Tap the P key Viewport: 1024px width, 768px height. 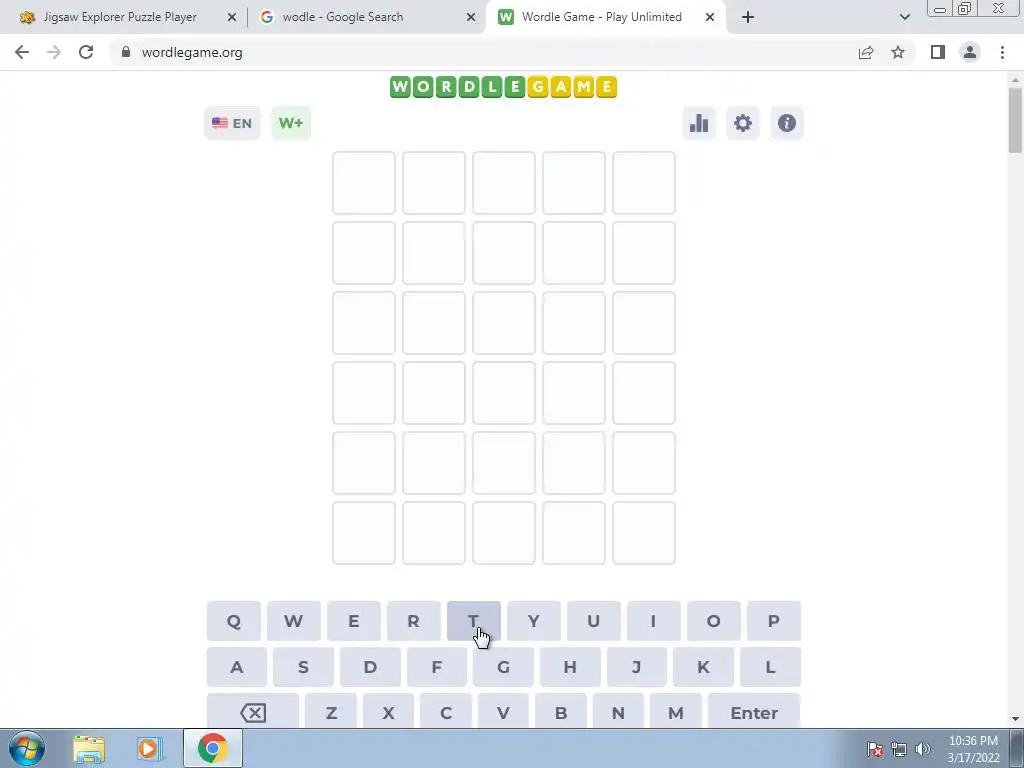pos(774,621)
